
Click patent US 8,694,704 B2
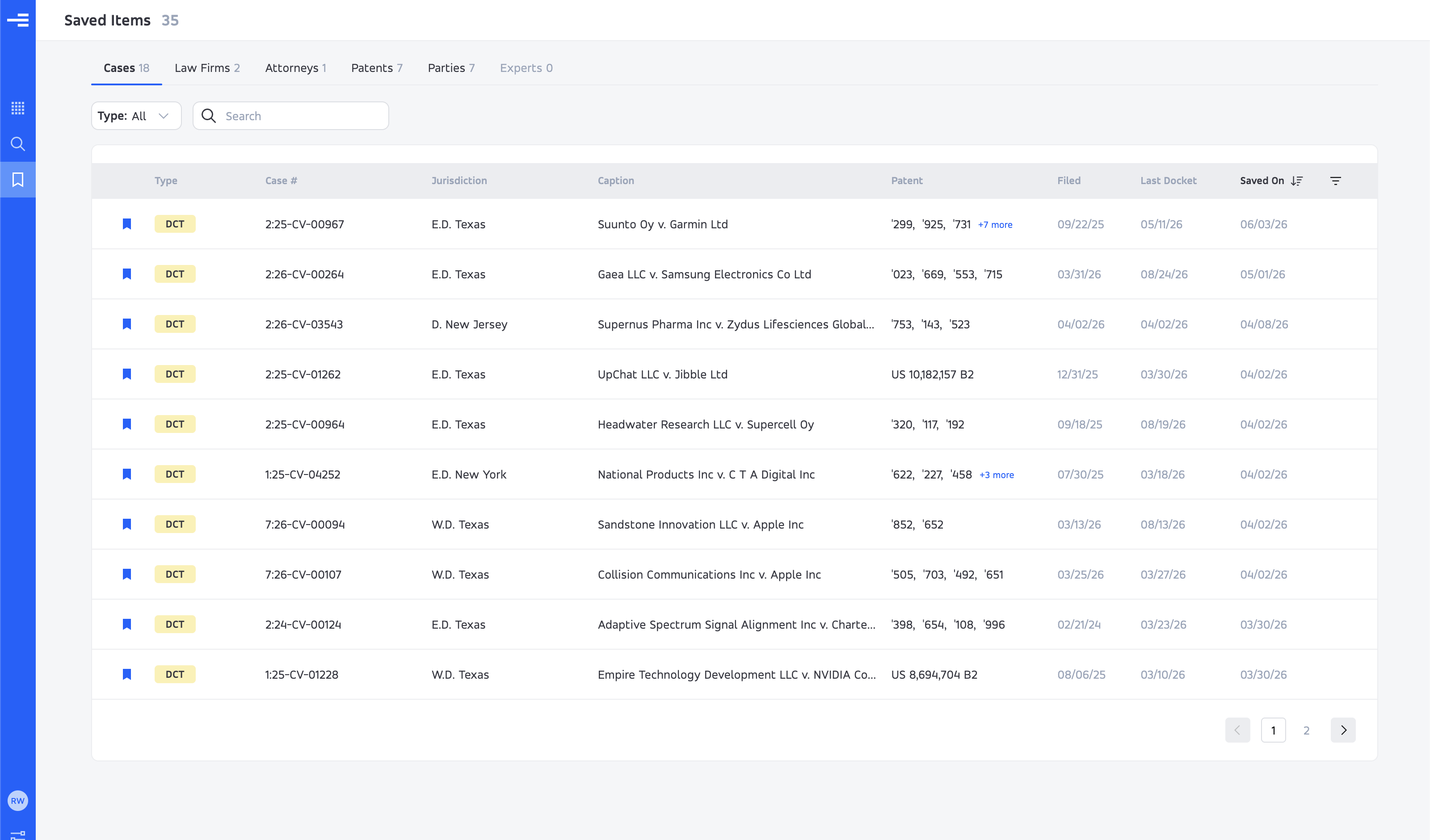[934, 674]
